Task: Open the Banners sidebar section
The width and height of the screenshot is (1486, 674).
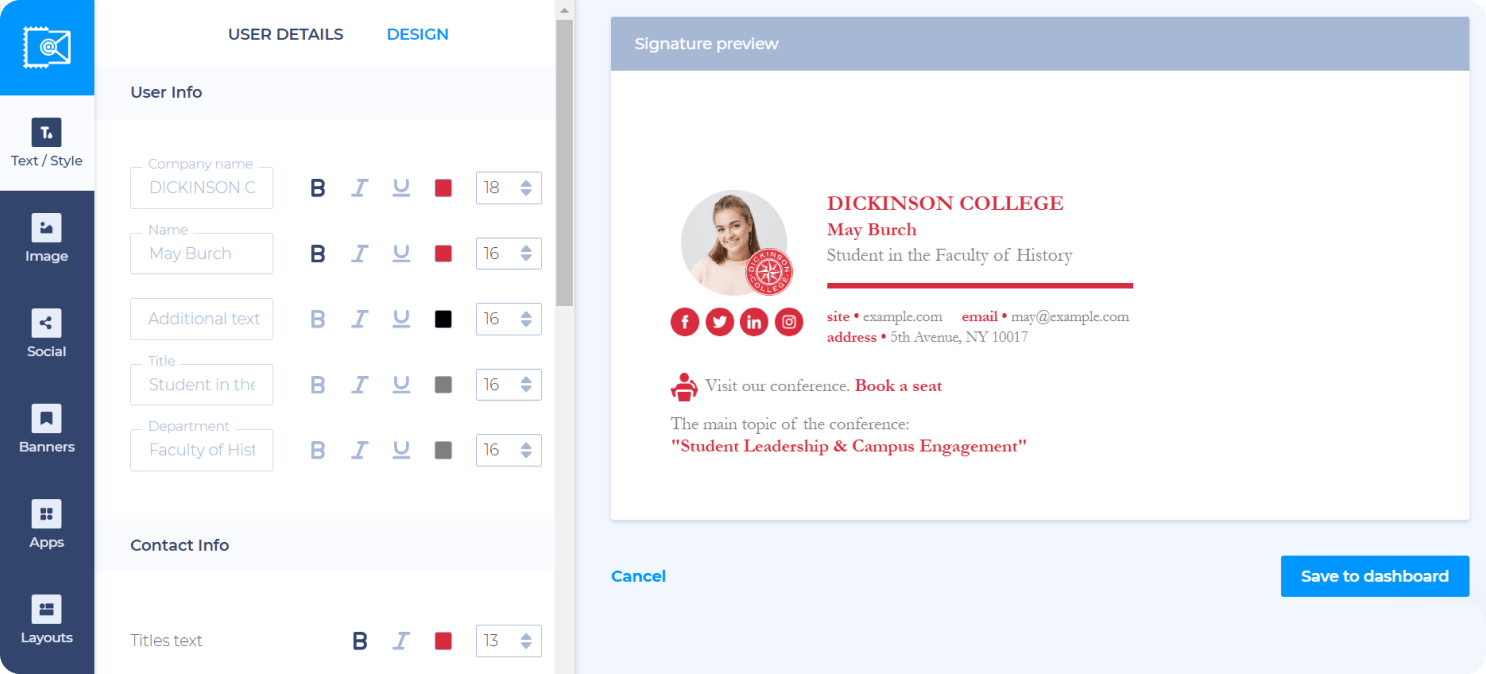Action: point(47,430)
